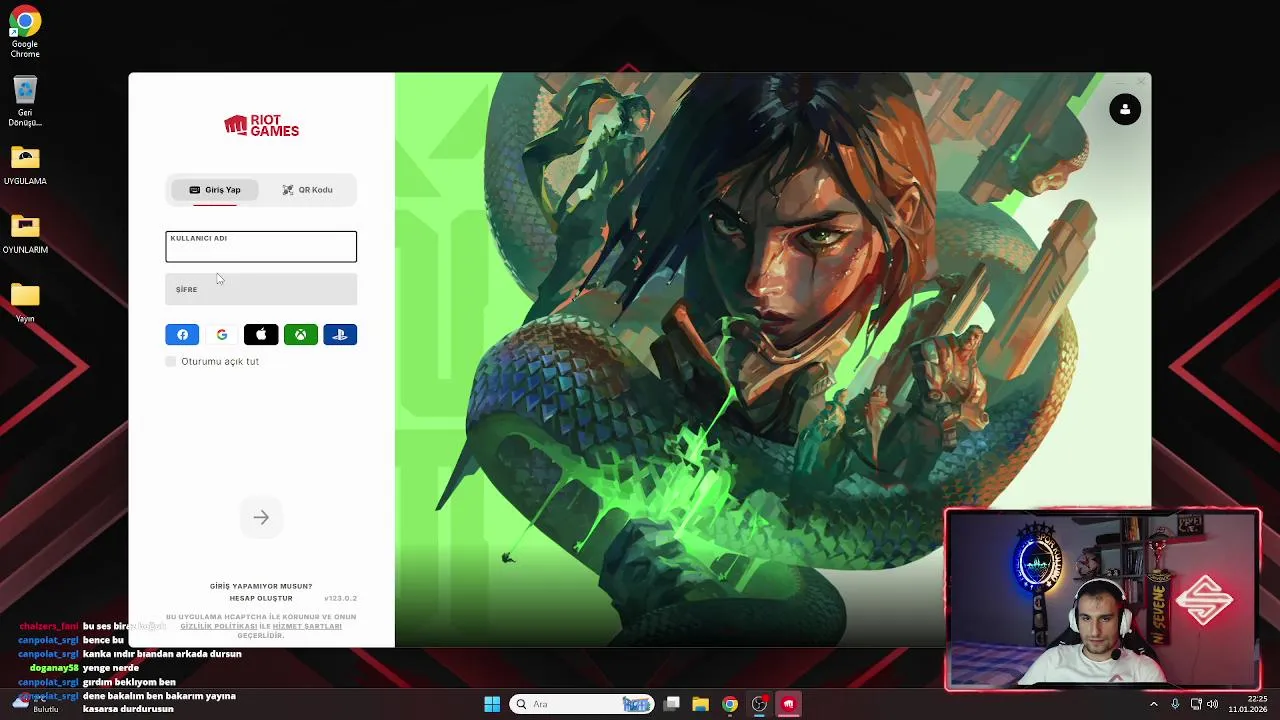Open the Gizlilik Politikası link

pos(219,626)
